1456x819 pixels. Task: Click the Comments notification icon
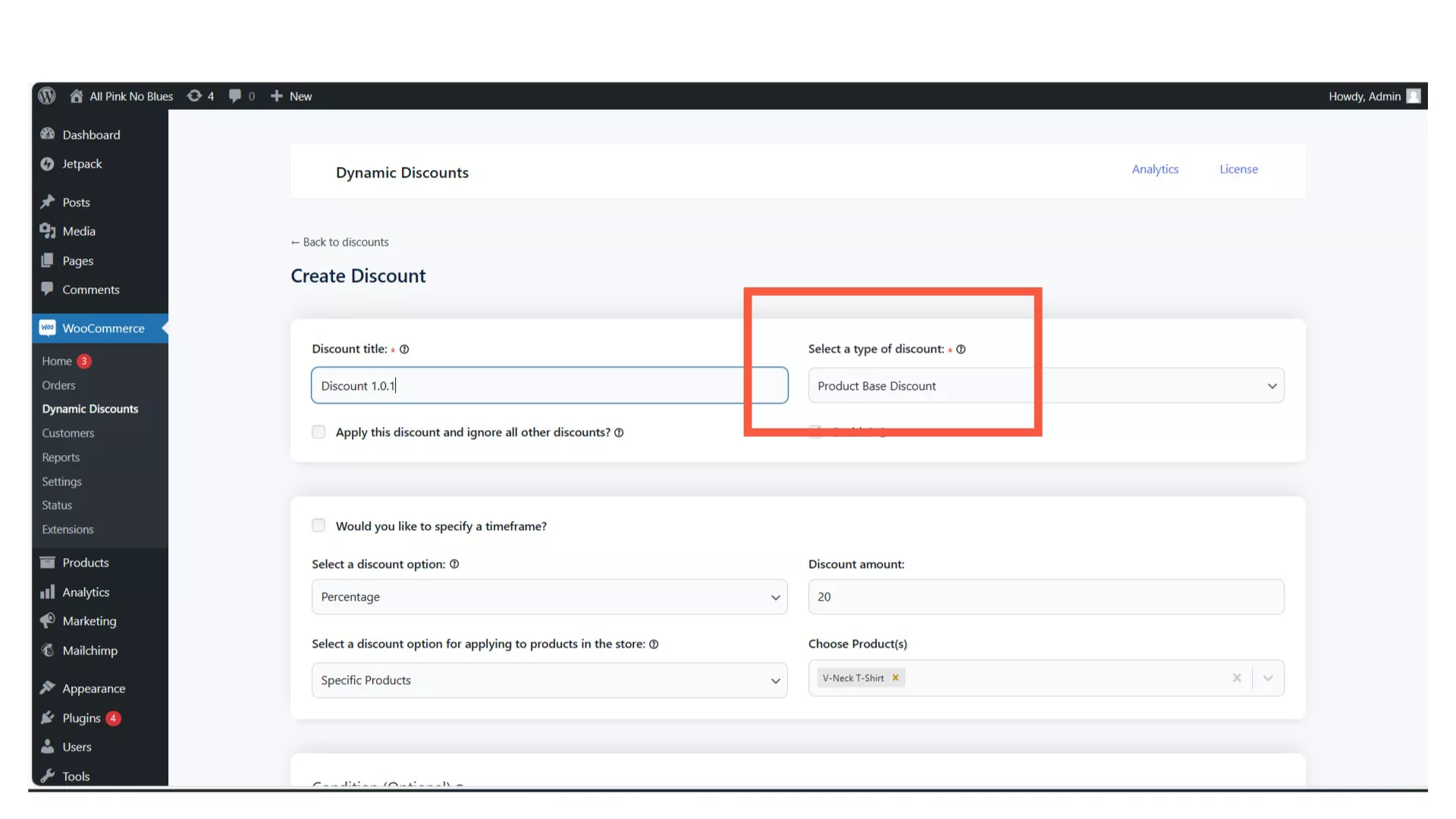242,95
